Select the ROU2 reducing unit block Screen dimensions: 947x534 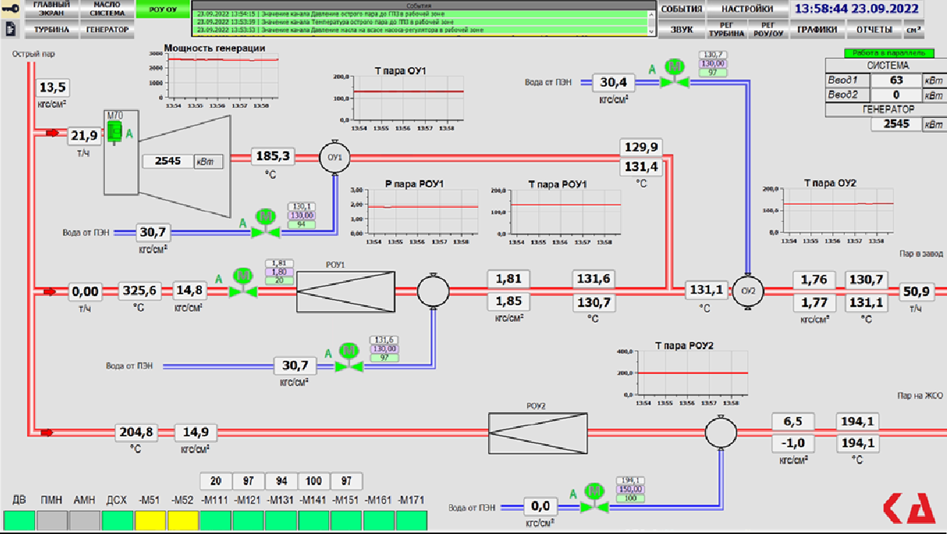[538, 433]
